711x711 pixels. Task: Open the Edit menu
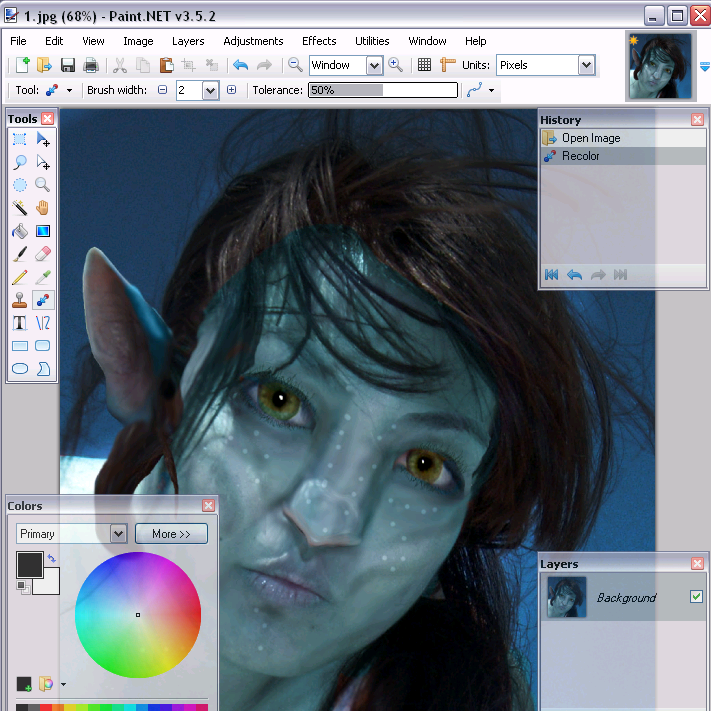coord(54,41)
